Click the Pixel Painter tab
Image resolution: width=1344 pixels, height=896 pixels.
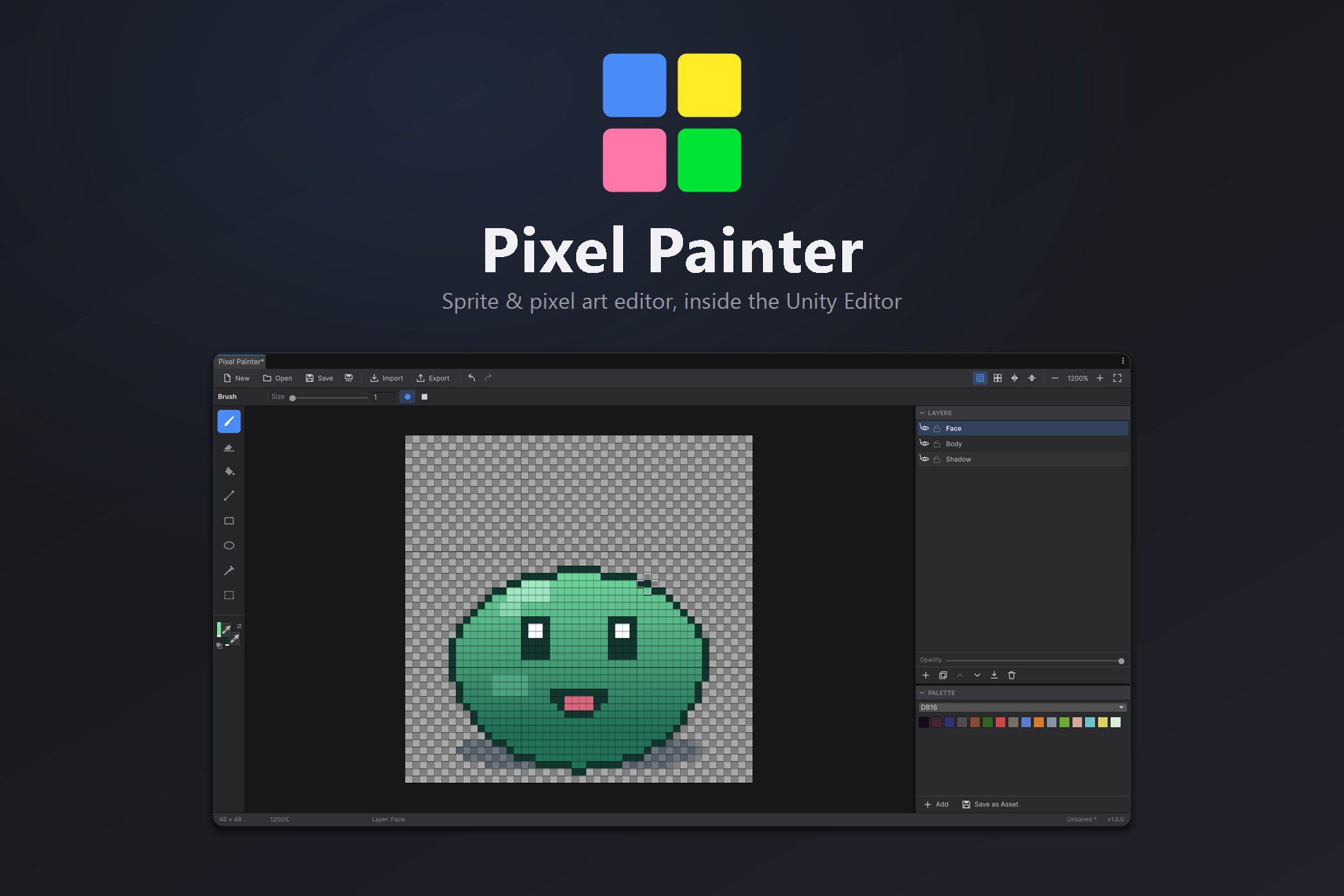[x=241, y=362]
